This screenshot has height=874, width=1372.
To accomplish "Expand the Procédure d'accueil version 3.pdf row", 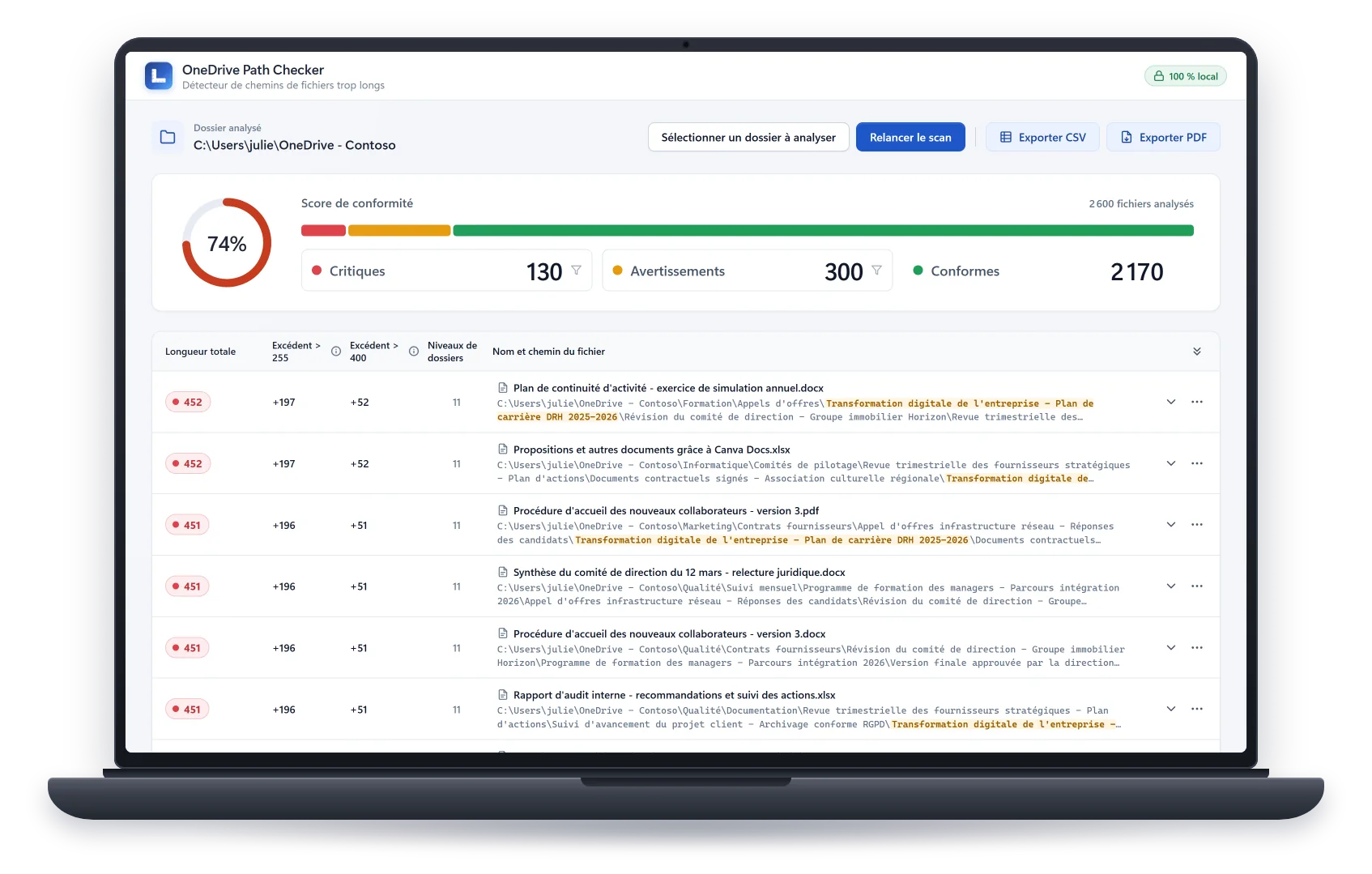I will pyautogui.click(x=1171, y=525).
